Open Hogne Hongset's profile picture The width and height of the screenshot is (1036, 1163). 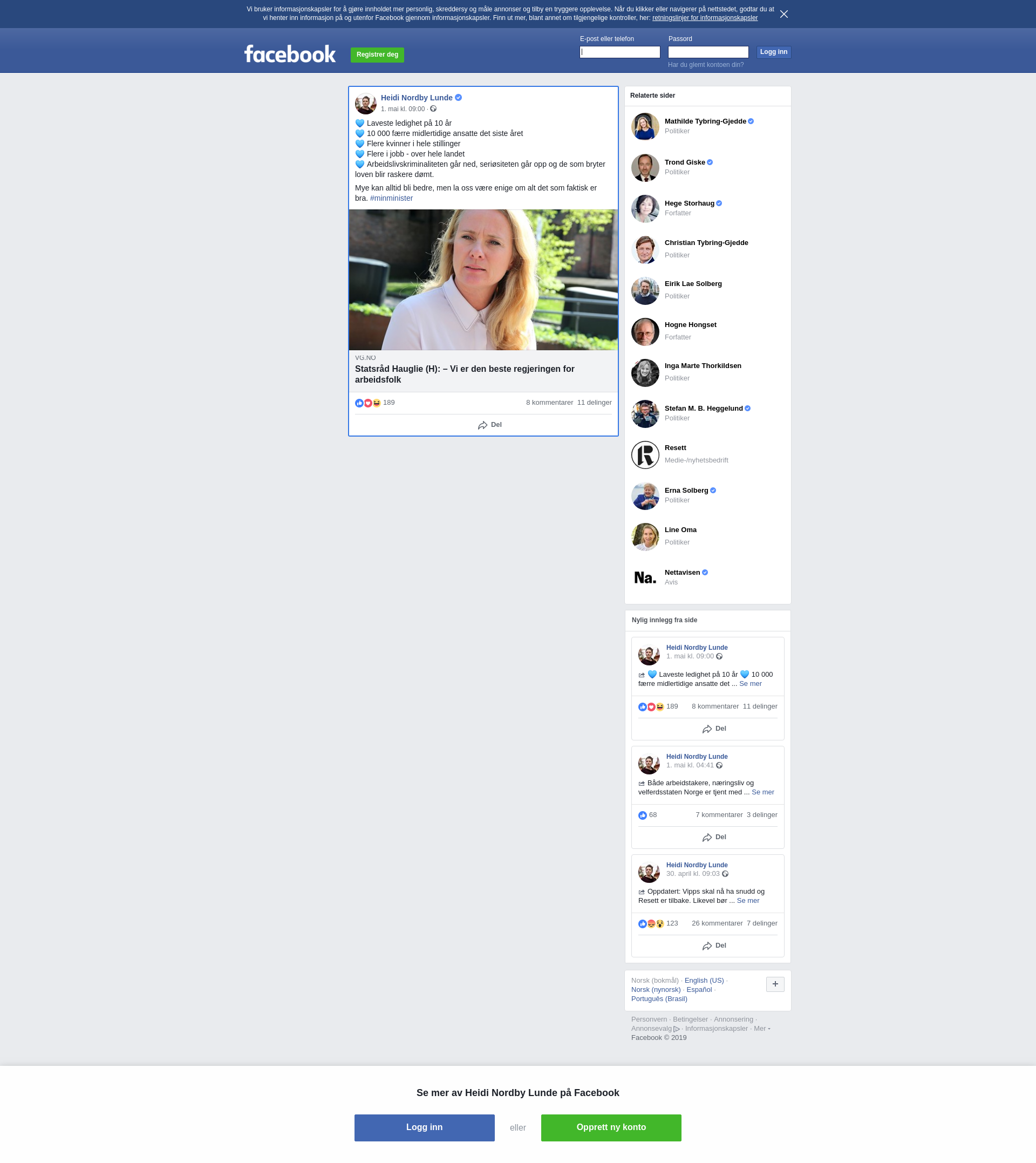coord(645,332)
